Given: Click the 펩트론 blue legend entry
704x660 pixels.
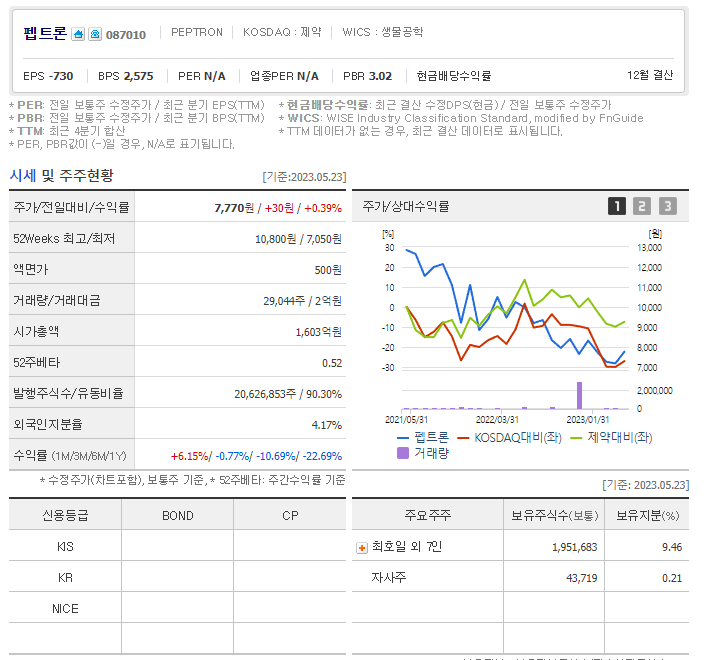Looking at the screenshot, I should [x=423, y=437].
